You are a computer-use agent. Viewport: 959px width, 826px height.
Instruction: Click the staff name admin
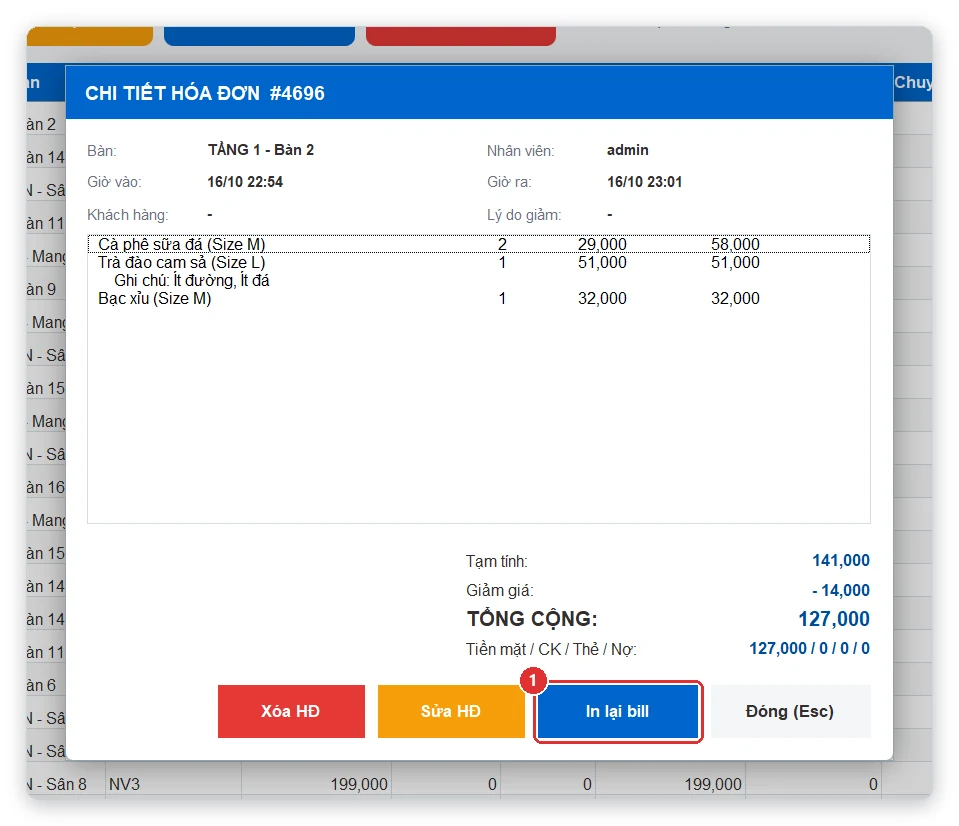[628, 150]
